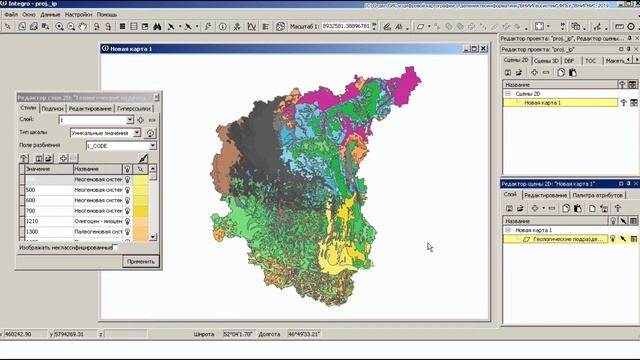640x360 pixels.
Task: Toggle Изображать неклассифицированные checkbox
Action: click(x=115, y=247)
